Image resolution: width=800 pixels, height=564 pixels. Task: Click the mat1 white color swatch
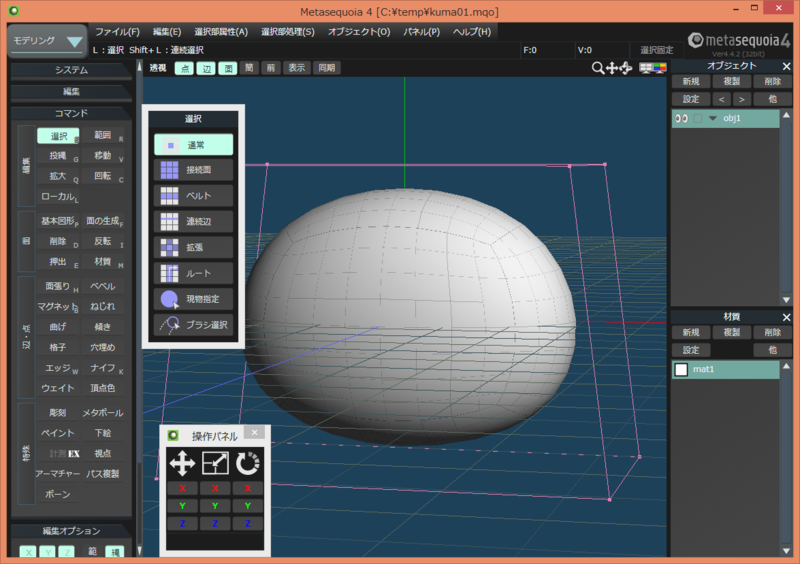pos(681,370)
